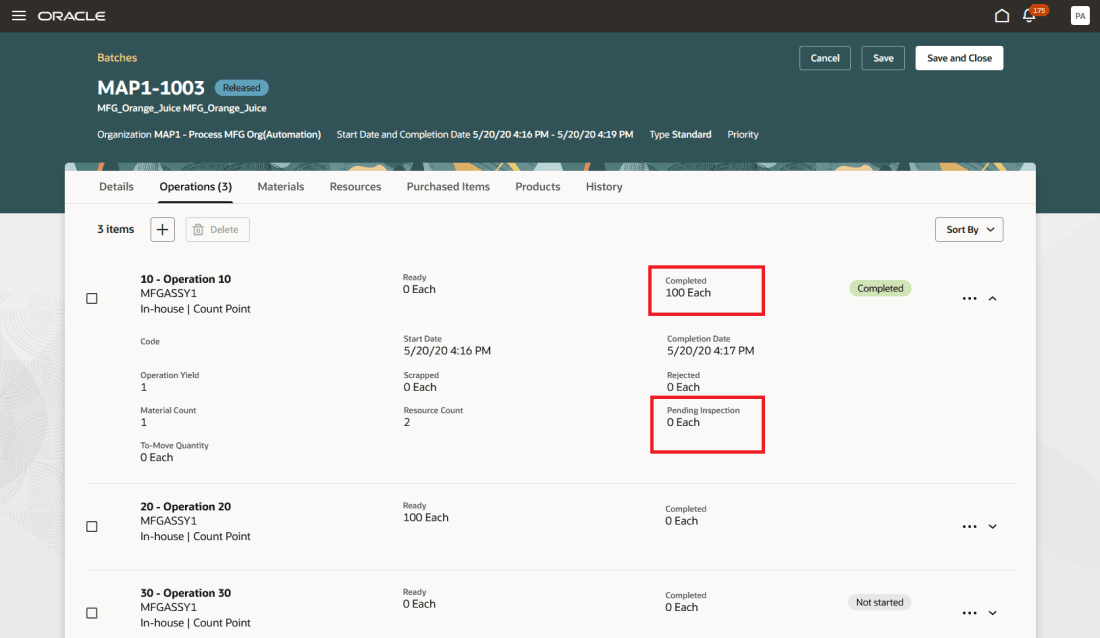Switch to the Products tab
Viewport: 1100px width, 638px height.
click(538, 187)
